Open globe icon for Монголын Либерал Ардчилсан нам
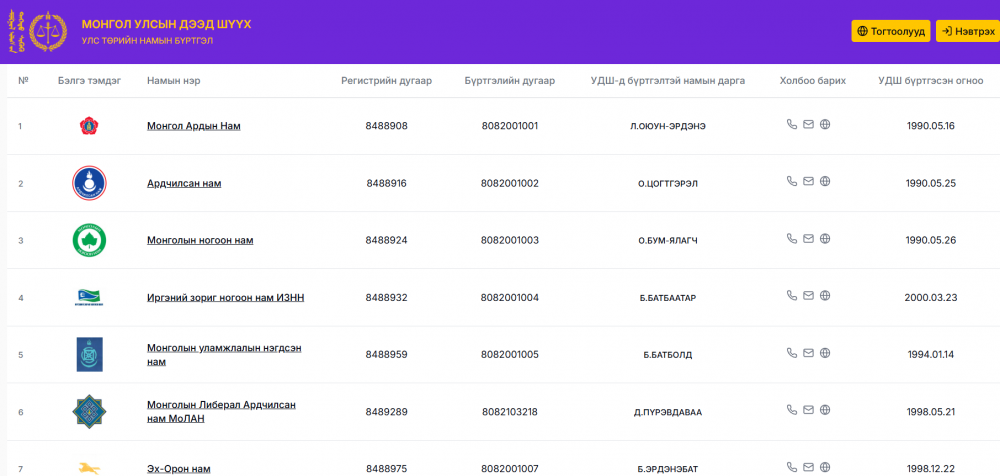This screenshot has width=1000, height=476. [x=825, y=410]
